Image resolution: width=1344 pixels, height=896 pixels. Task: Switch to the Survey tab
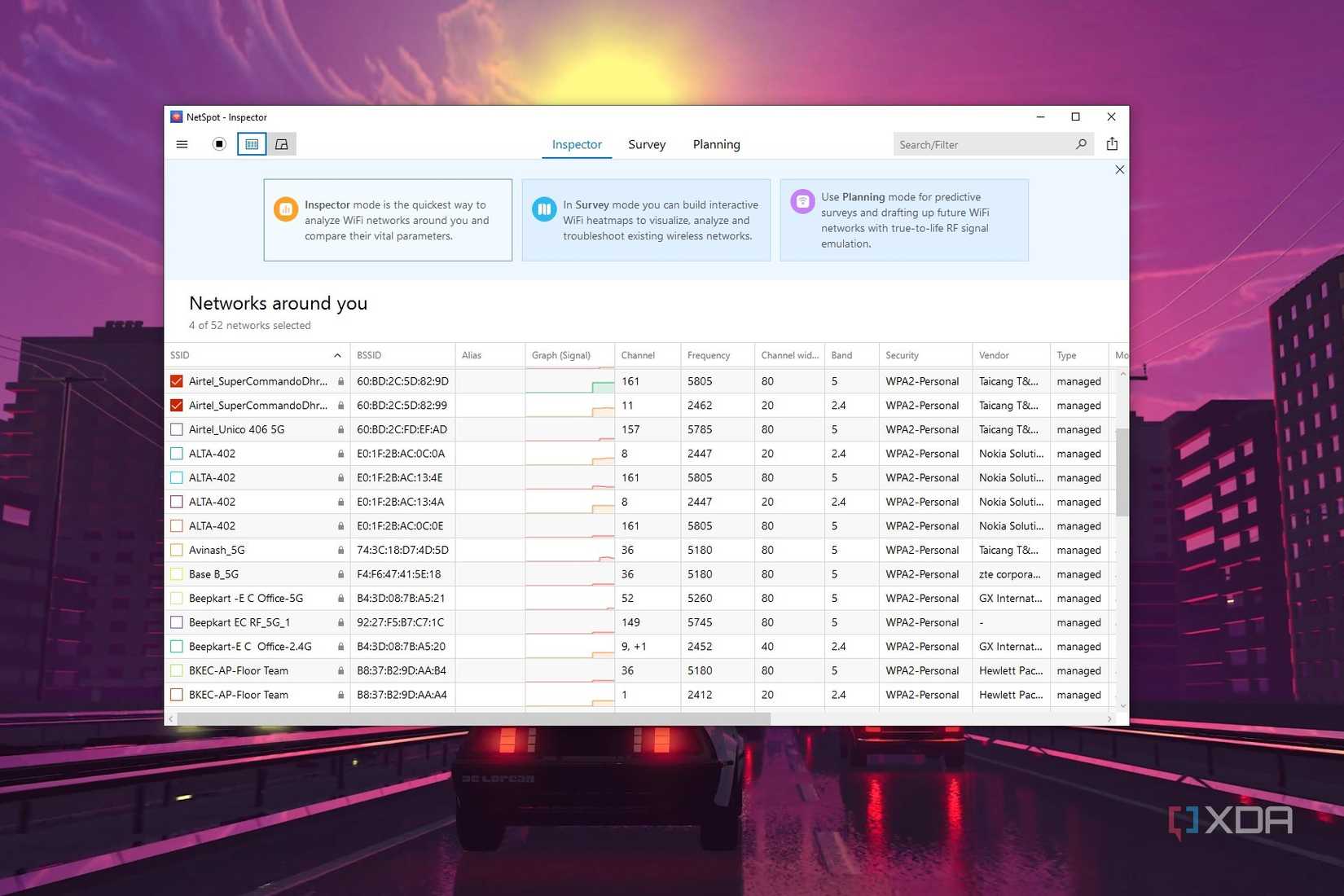coord(647,144)
